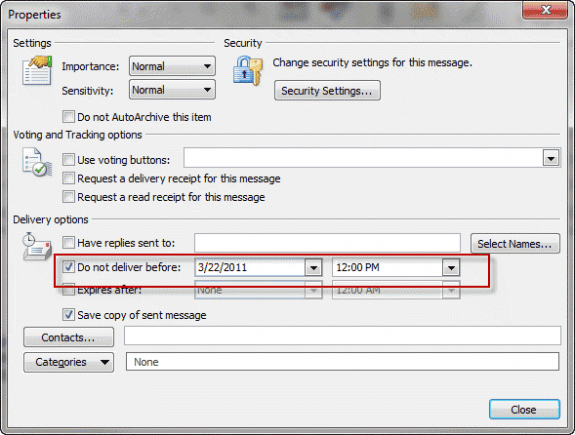Click the Contacts text field
Image resolution: width=575 pixels, height=435 pixels.
click(342, 336)
